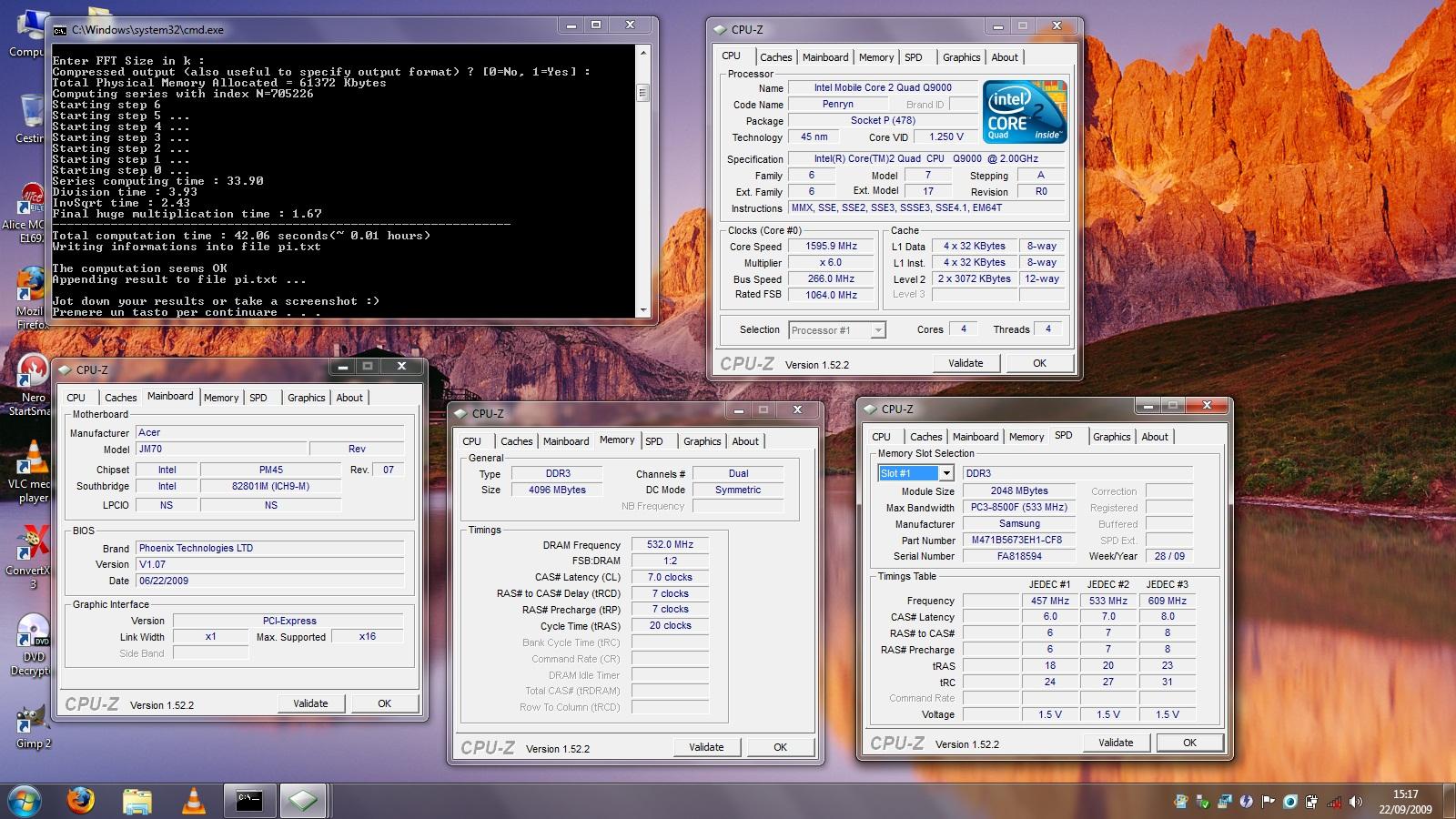Click the Core VID value 1.250 V
Screen dimensions: 1456x819
pyautogui.click(x=945, y=137)
